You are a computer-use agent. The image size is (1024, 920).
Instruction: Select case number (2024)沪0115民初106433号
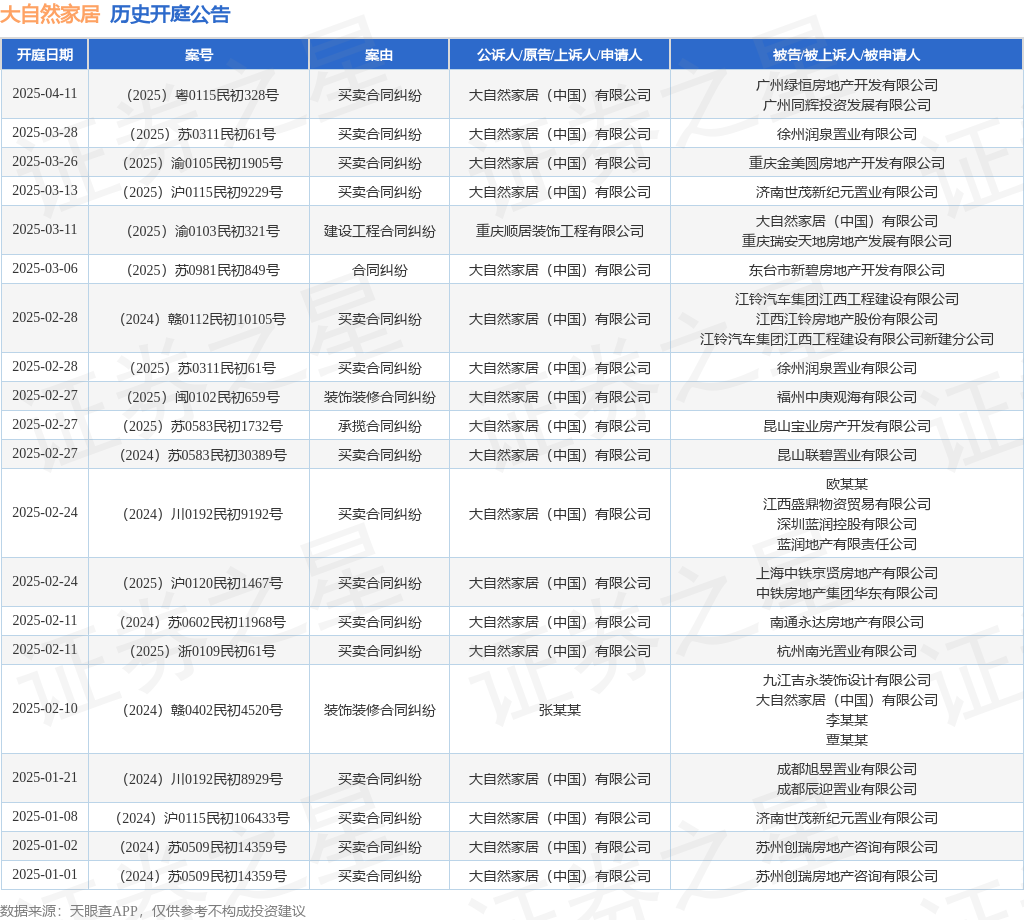(x=202, y=819)
